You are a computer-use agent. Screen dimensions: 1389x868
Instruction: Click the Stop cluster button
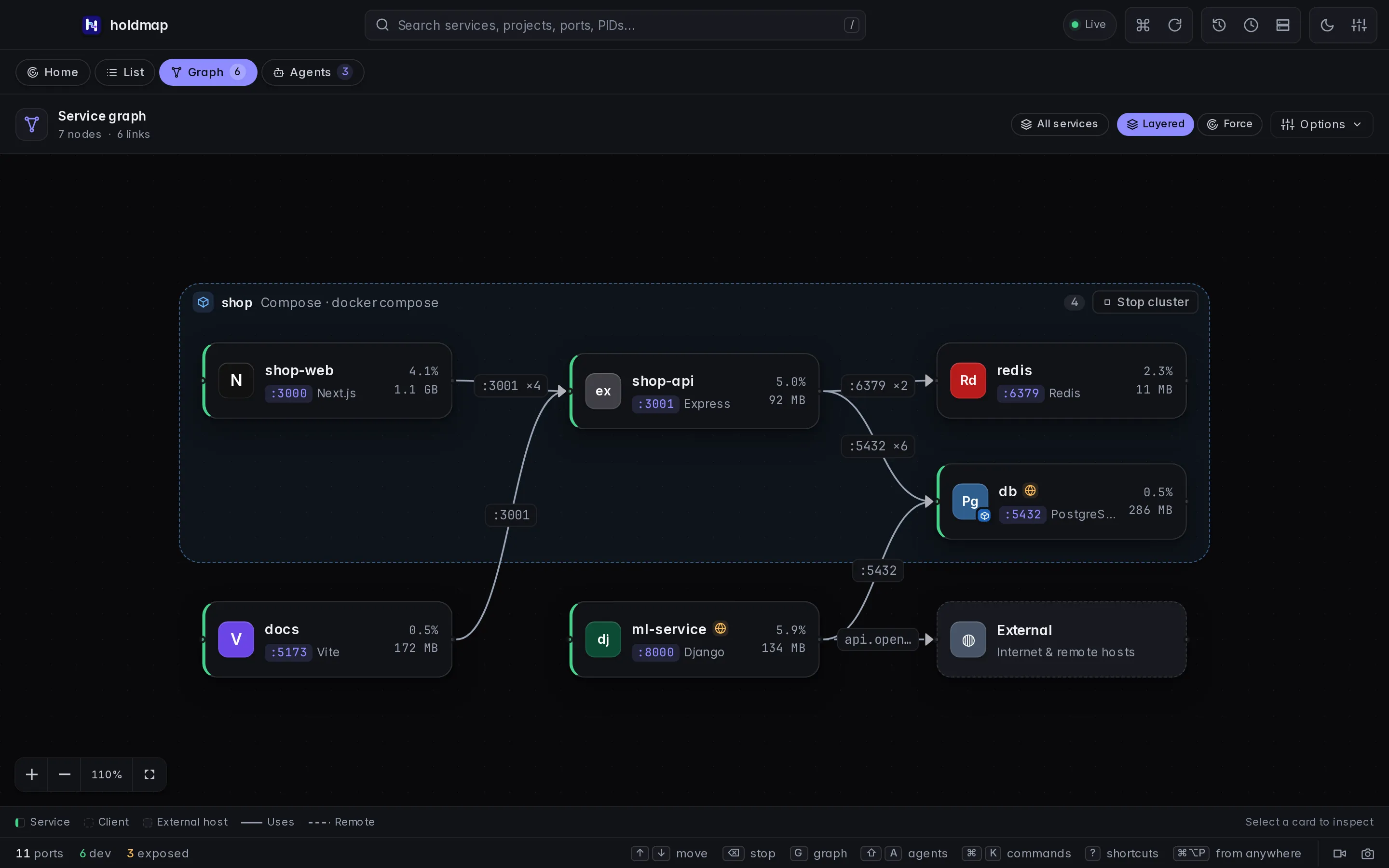1145,302
